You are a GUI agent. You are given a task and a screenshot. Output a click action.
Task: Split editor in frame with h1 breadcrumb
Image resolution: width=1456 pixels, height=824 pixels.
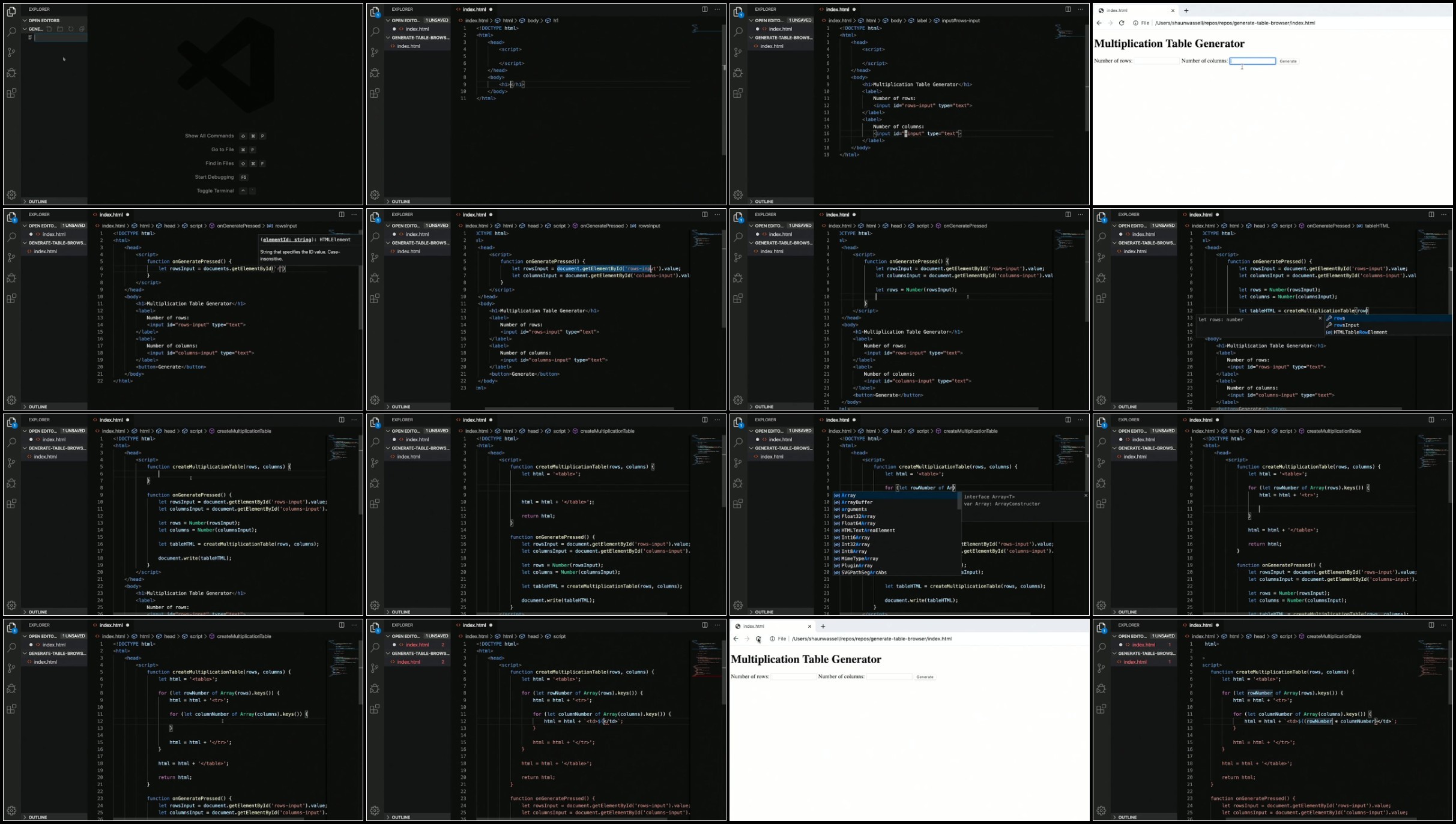pos(704,10)
